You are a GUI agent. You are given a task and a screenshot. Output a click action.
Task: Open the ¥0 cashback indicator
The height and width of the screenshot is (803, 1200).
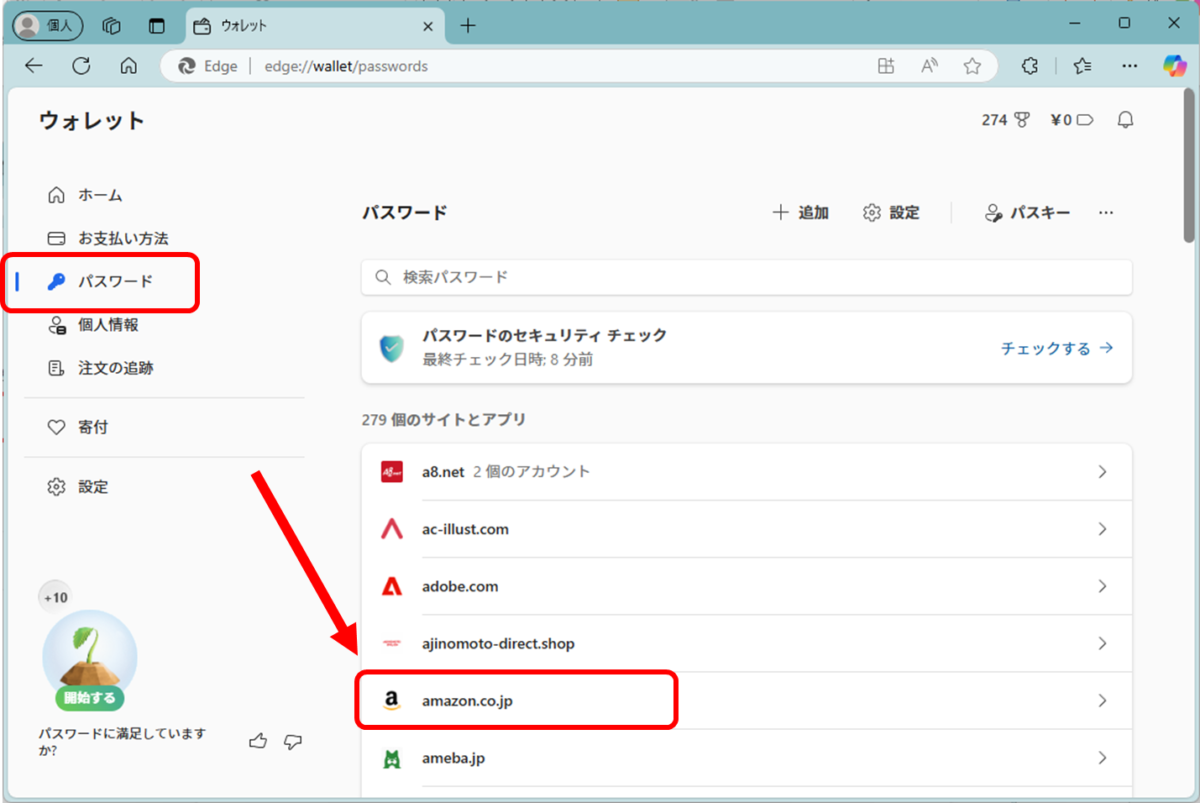point(1072,120)
